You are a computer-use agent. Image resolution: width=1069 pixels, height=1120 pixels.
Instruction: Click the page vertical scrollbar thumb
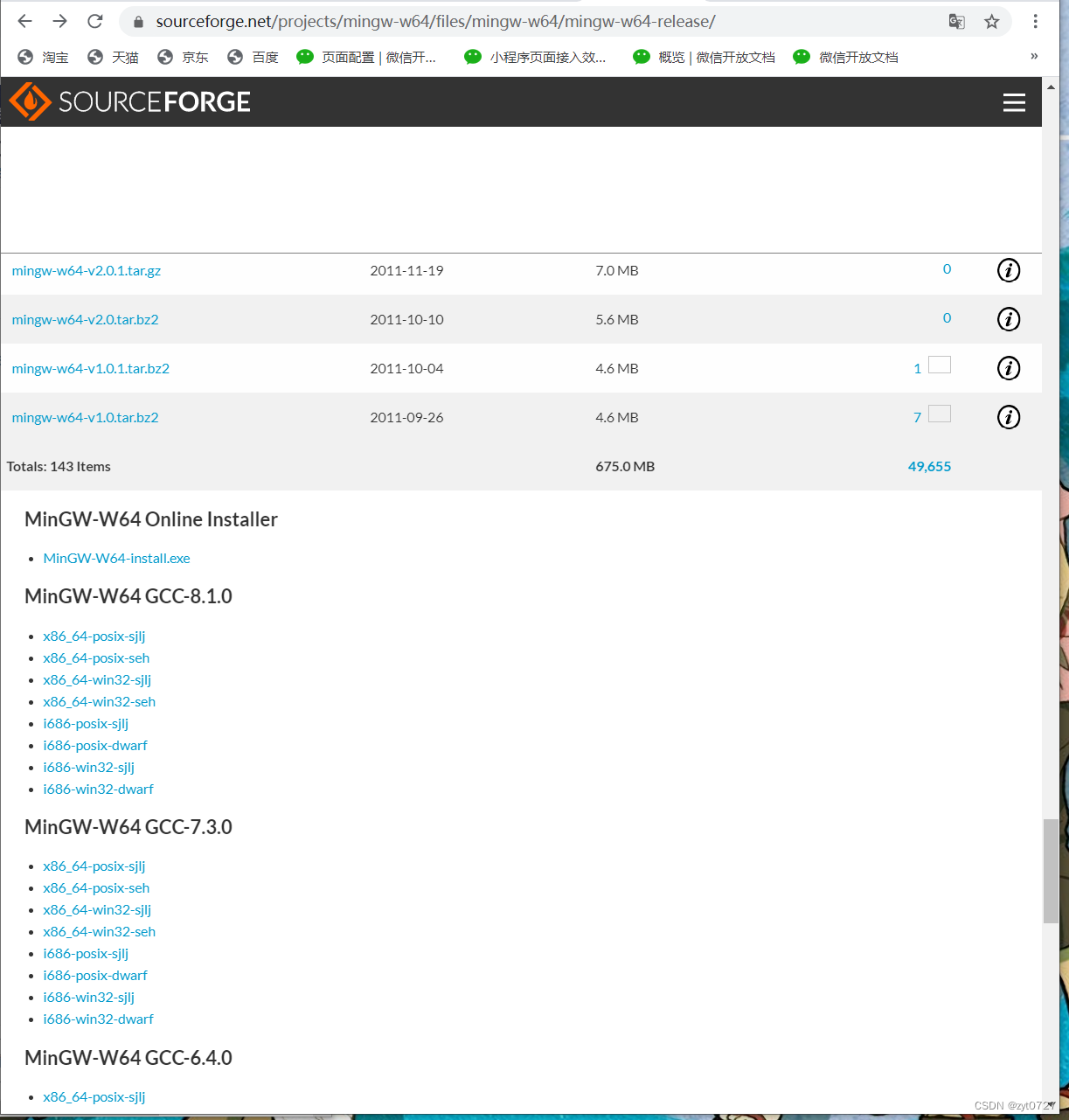[x=1051, y=871]
